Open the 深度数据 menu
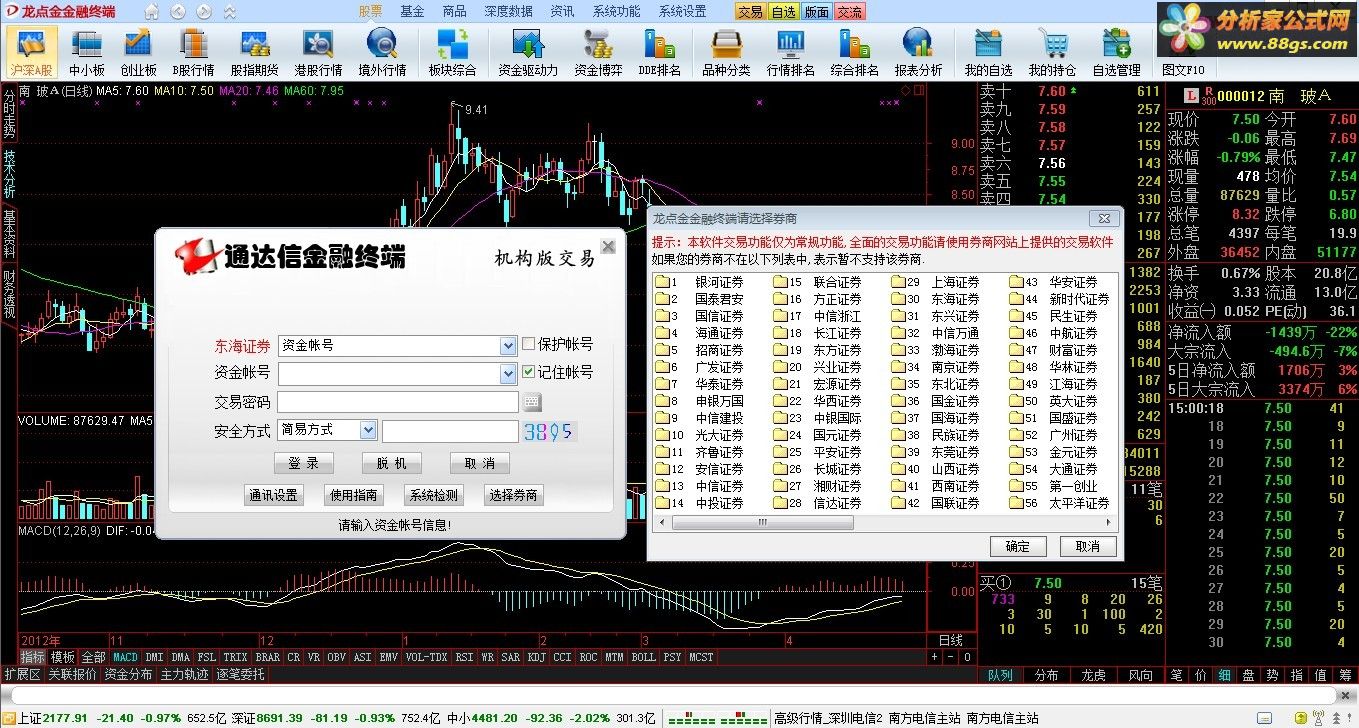The image size is (1359, 728). click(508, 12)
